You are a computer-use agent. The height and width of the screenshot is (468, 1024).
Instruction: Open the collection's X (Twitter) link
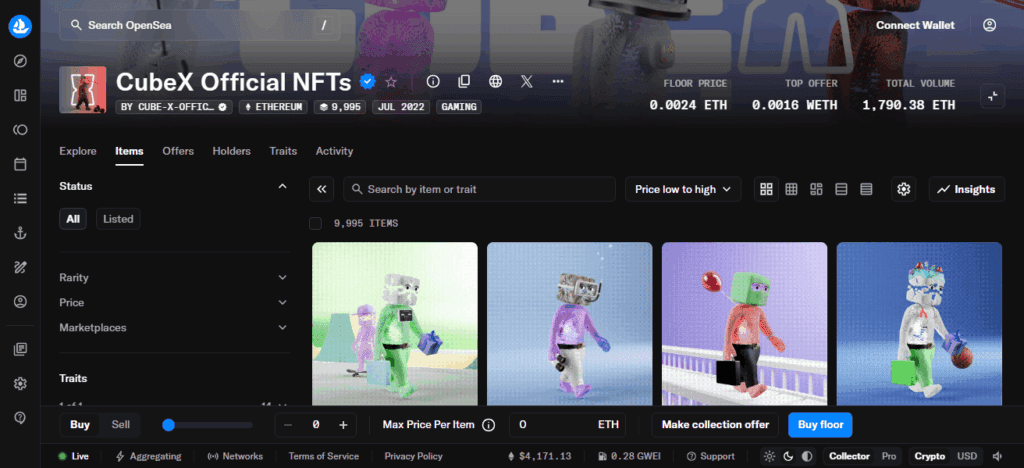(x=527, y=82)
